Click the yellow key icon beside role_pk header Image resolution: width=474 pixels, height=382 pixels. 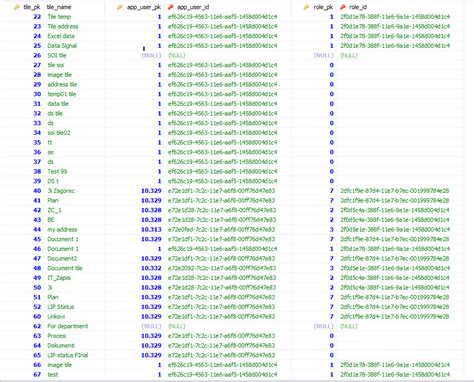(x=306, y=7)
